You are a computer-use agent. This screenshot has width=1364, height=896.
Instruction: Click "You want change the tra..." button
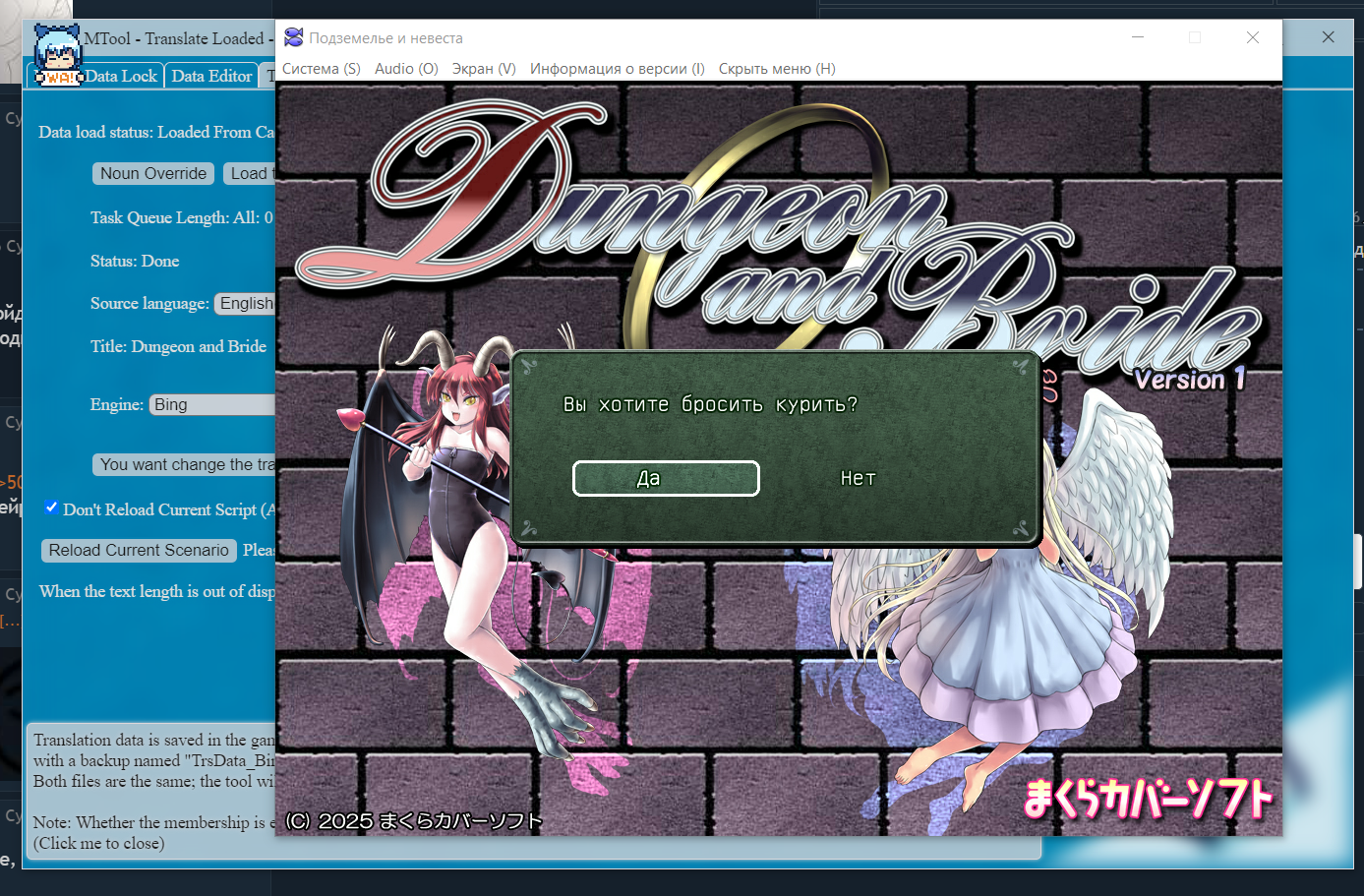[x=184, y=464]
